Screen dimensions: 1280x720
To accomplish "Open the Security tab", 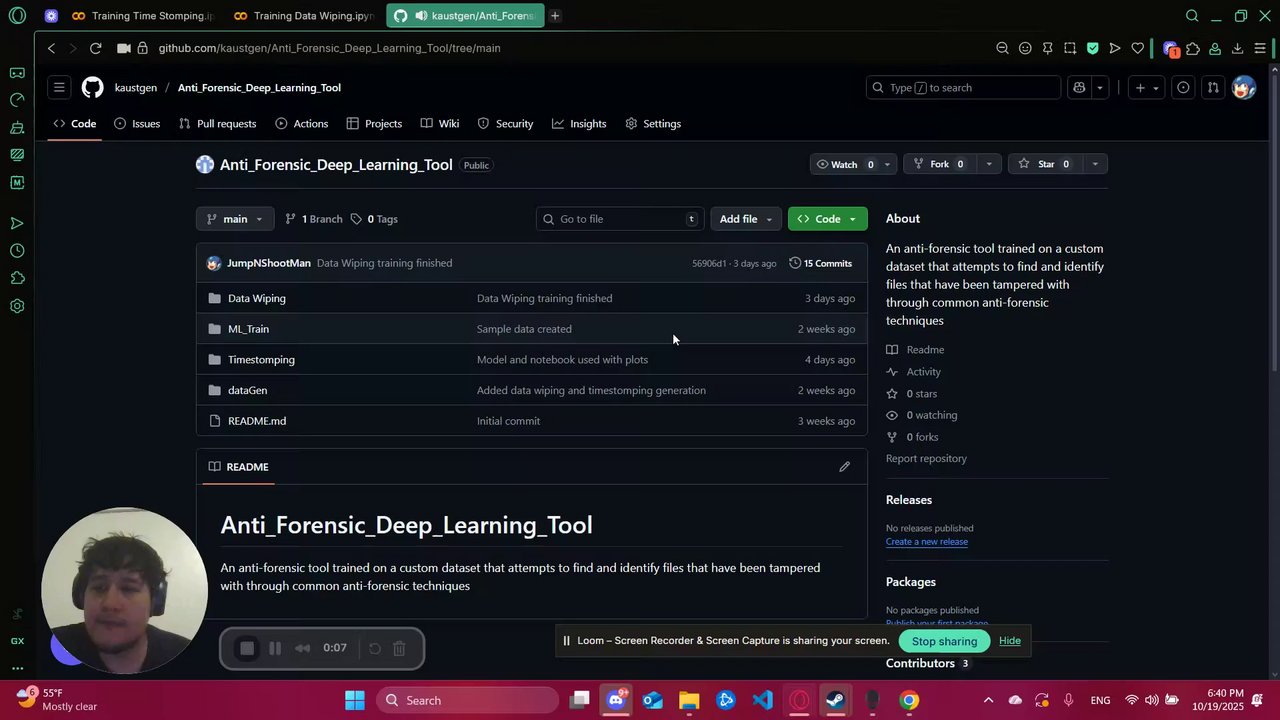I will (506, 124).
